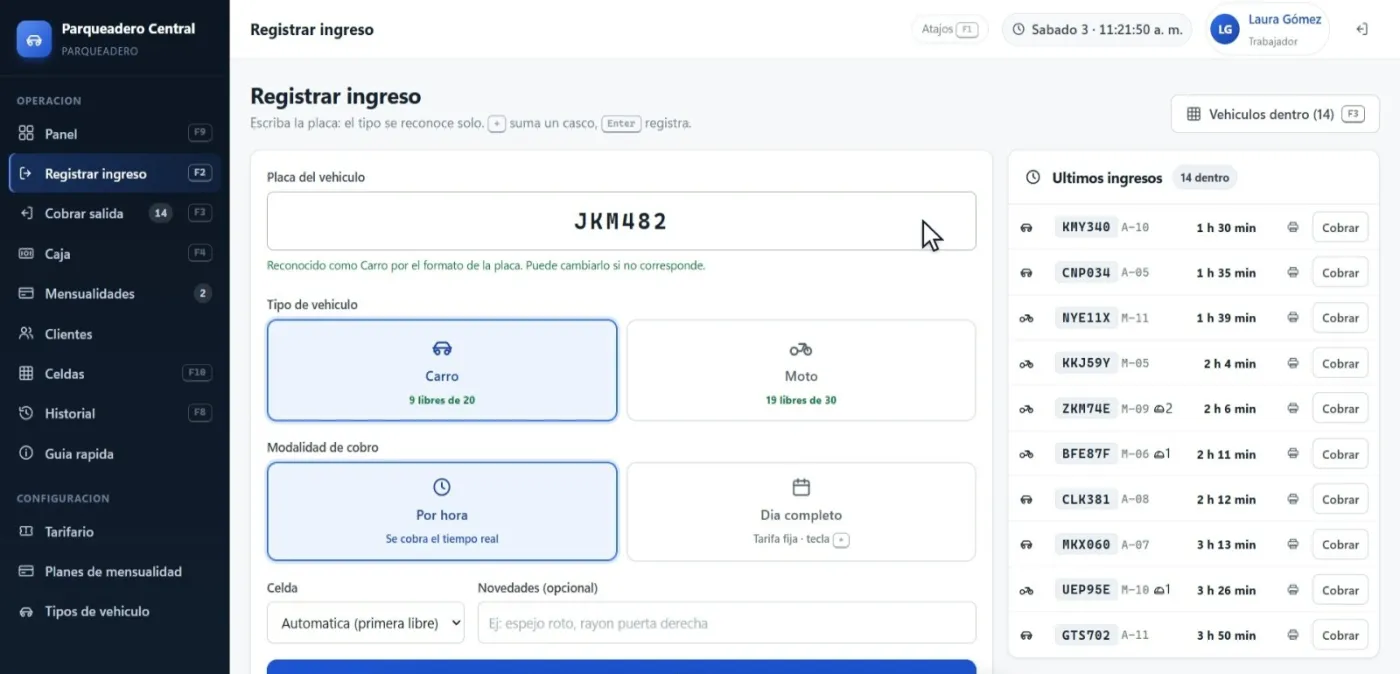Click the plate text MKX060

[x=1085, y=544]
